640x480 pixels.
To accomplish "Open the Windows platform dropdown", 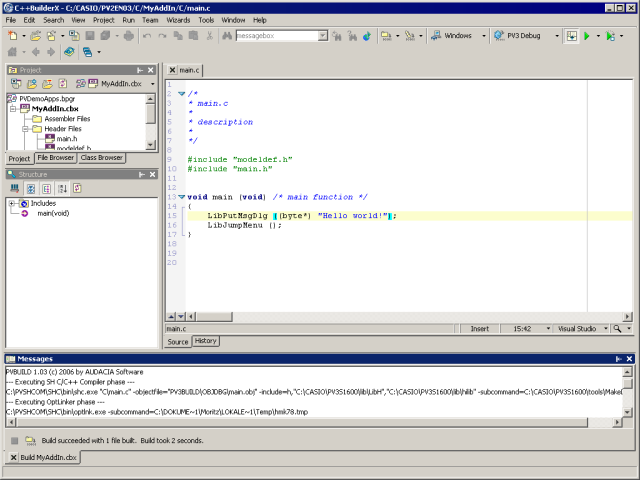I will [x=484, y=36].
